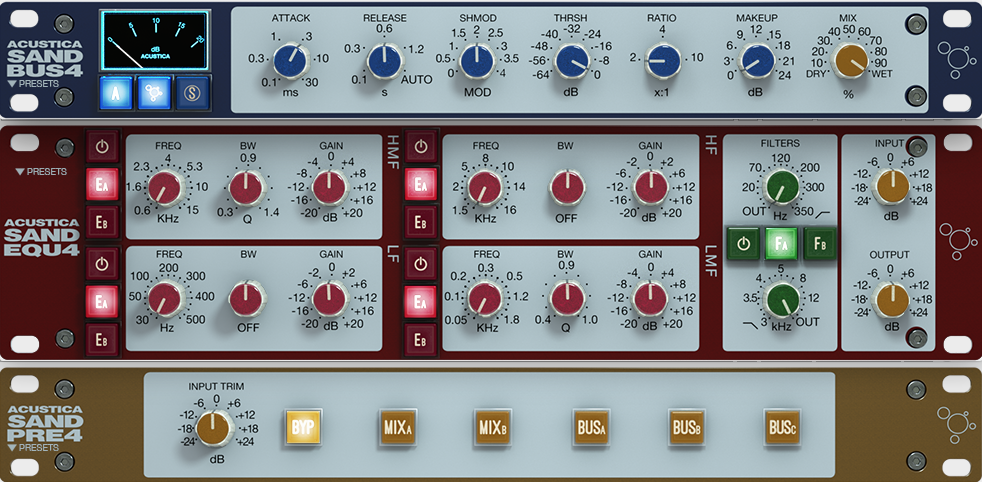The width and height of the screenshot is (982, 482).
Task: Click the ATTACK knob on the compressor
Action: pyautogui.click(x=290, y=61)
